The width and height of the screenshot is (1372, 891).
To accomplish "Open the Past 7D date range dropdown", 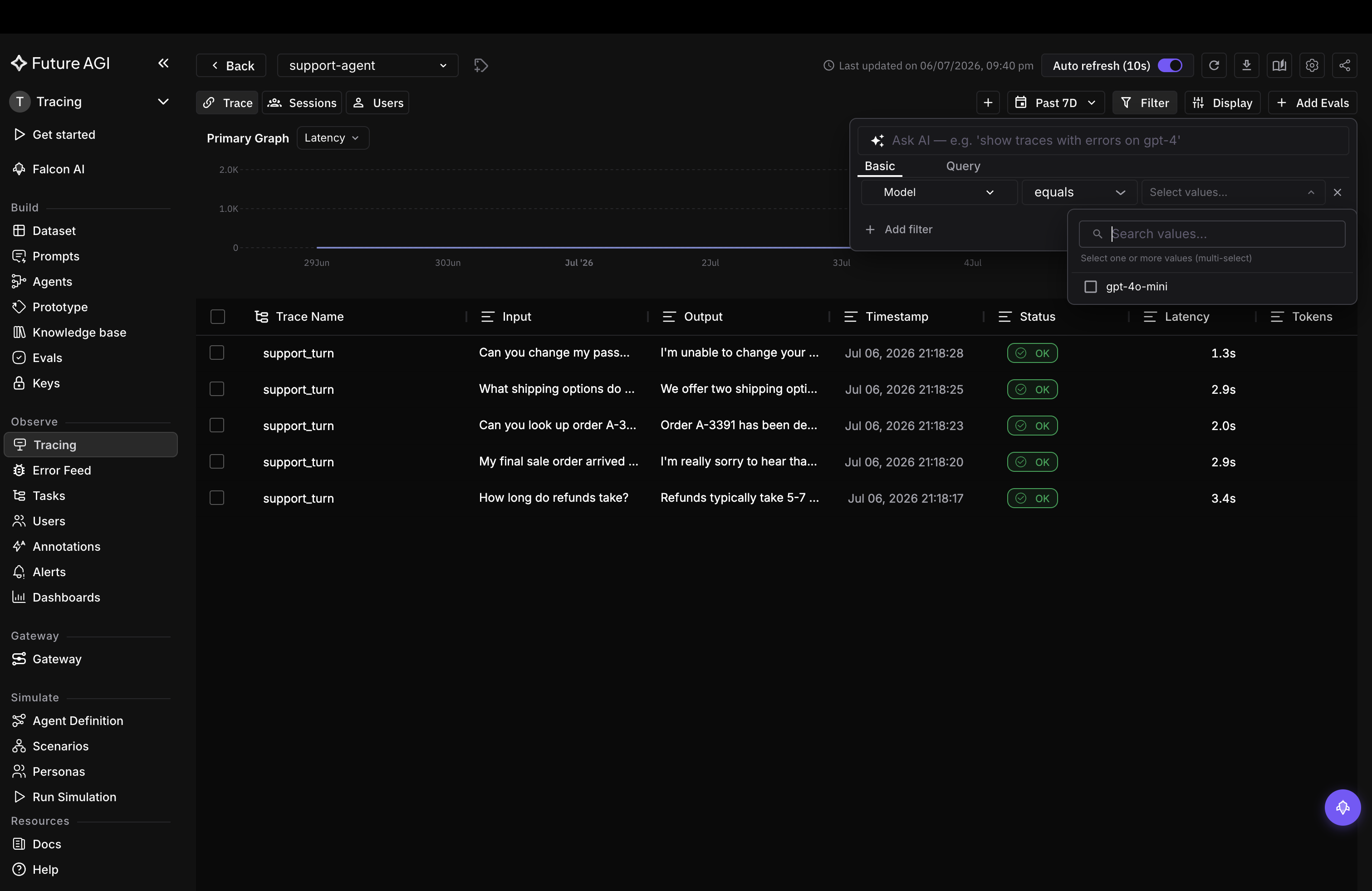I will [1055, 103].
